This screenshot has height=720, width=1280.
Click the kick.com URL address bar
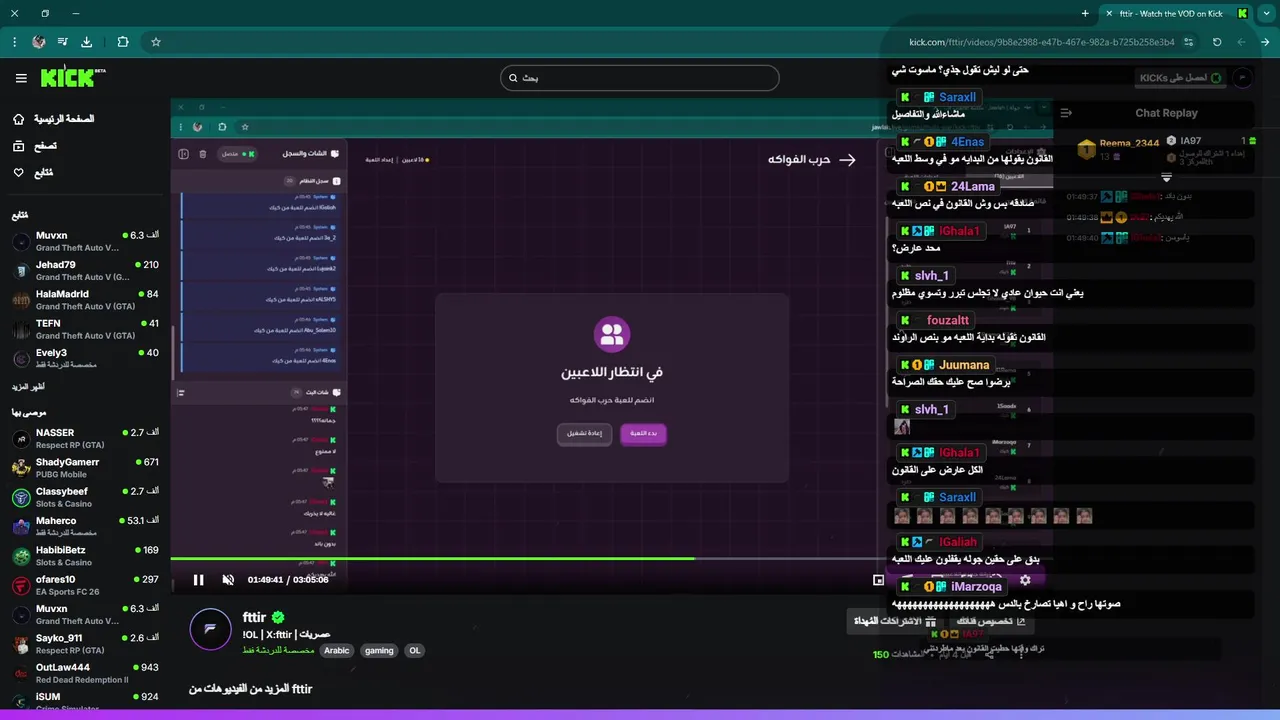coord(1041,42)
